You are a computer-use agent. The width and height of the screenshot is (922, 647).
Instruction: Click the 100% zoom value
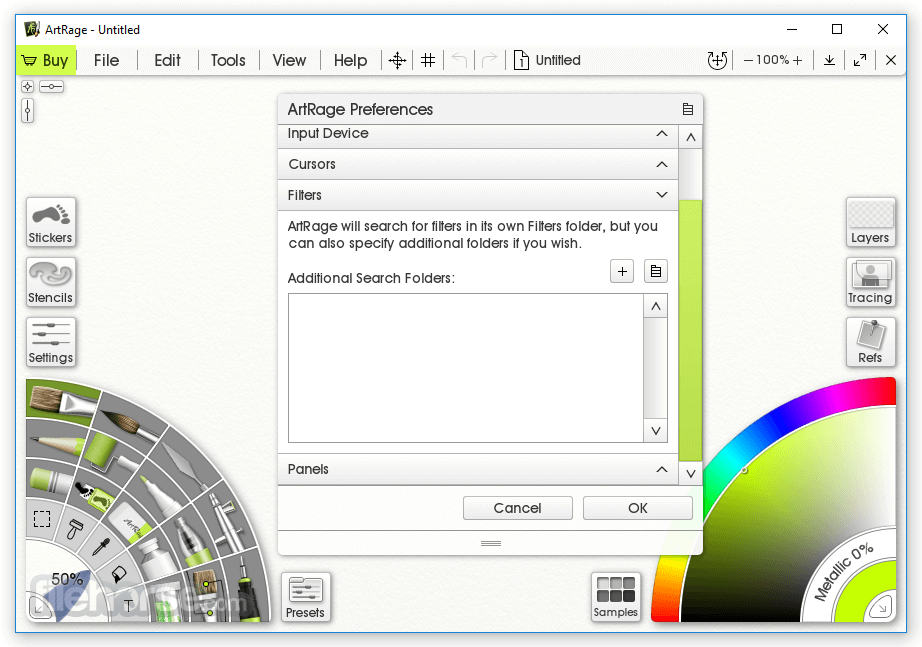tap(773, 60)
